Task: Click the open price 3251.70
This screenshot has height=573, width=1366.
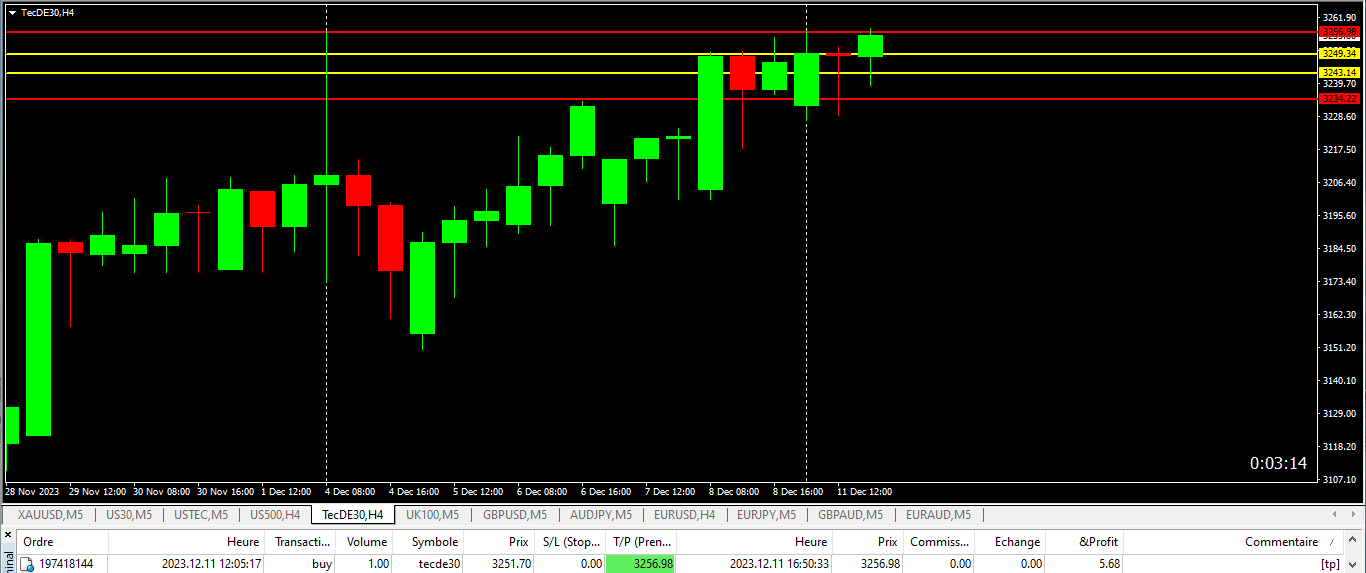Action: [x=511, y=564]
